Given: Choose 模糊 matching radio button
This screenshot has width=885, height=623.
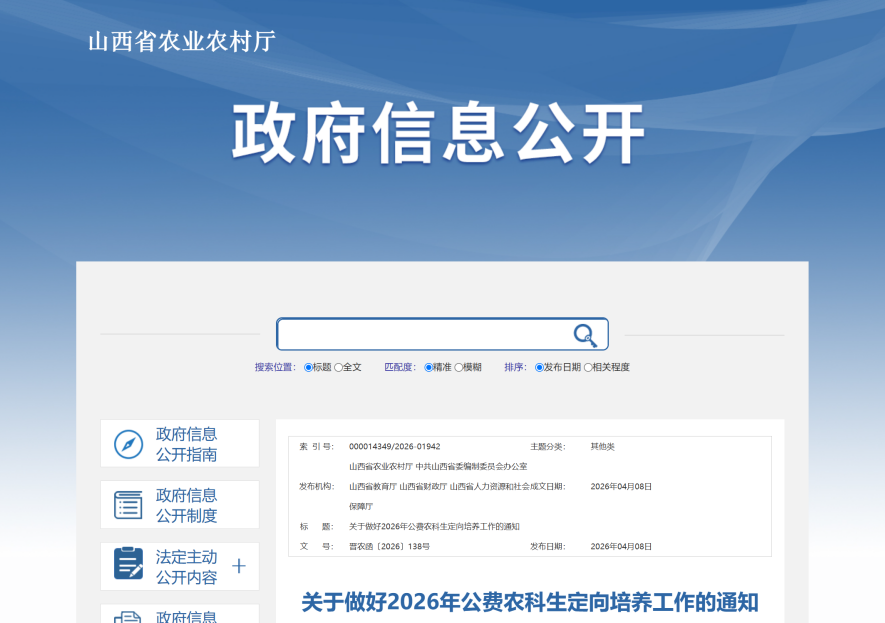Looking at the screenshot, I should pyautogui.click(x=459, y=367).
